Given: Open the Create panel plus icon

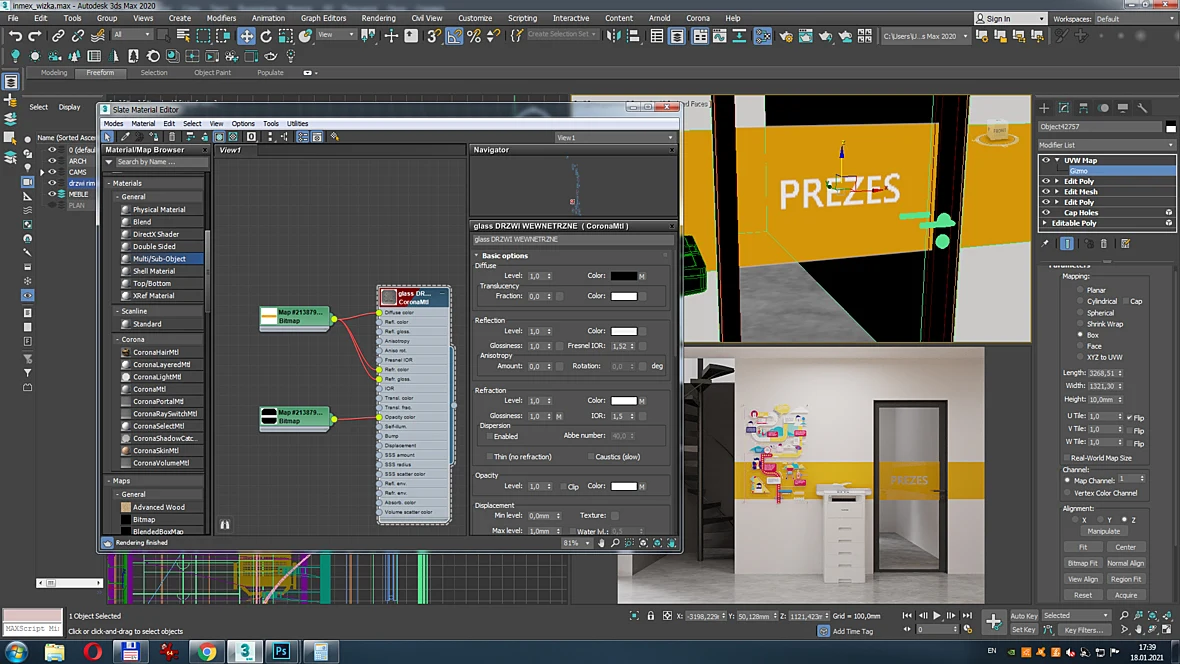Looking at the screenshot, I should (1044, 108).
